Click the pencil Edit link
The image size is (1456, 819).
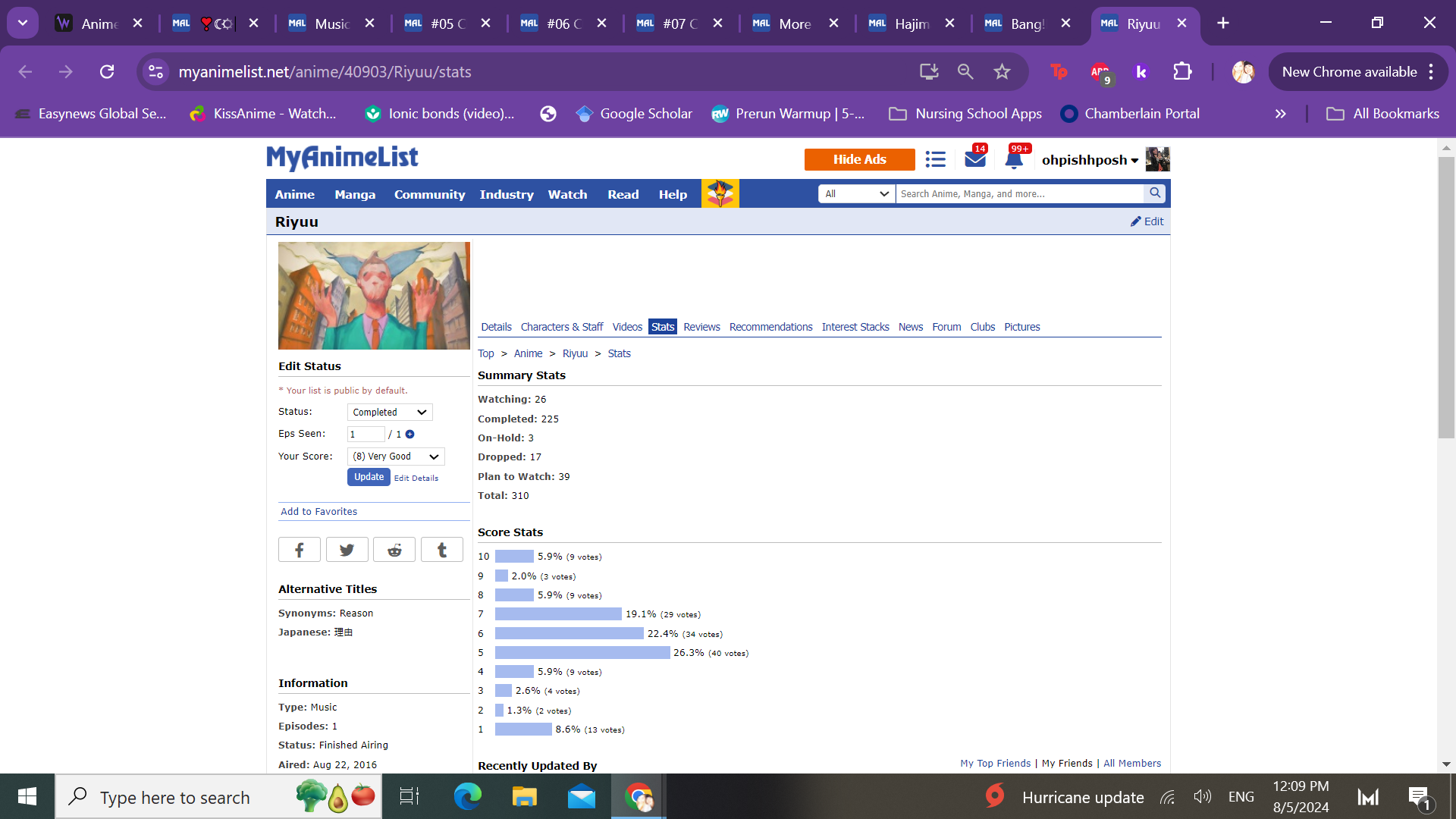(1147, 221)
